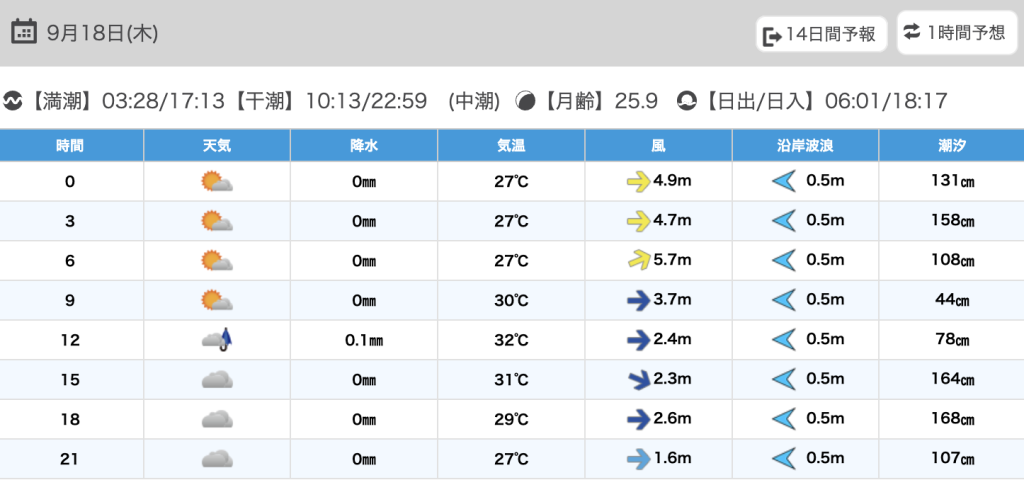
Task: Click the light blue wind arrow at 21時
Action: tap(636, 459)
